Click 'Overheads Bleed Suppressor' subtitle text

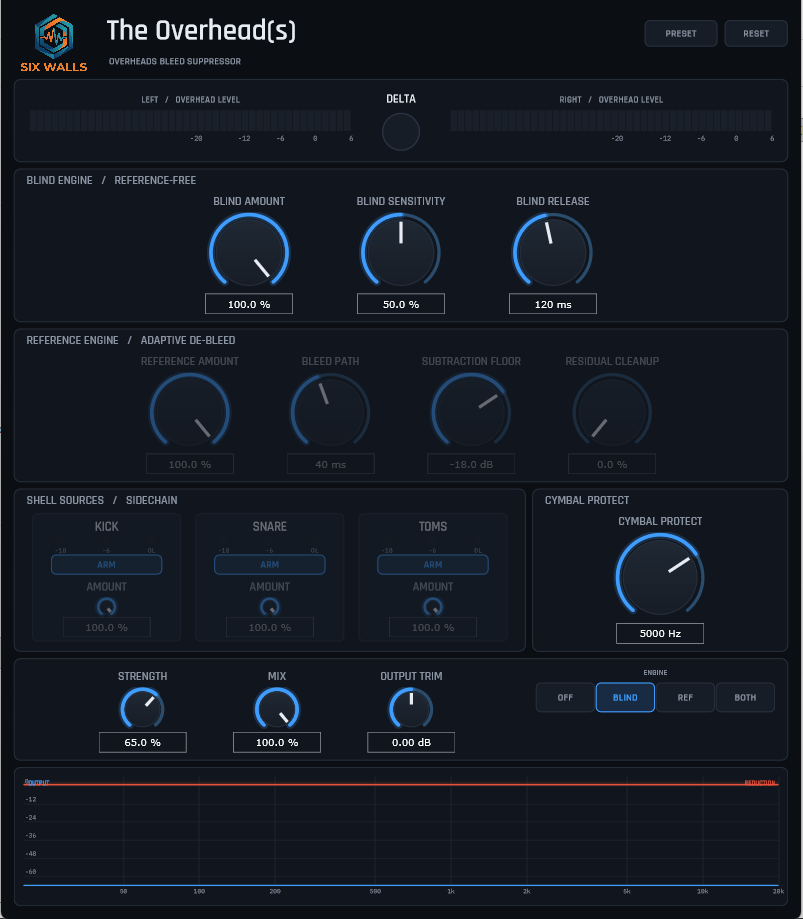tap(175, 61)
